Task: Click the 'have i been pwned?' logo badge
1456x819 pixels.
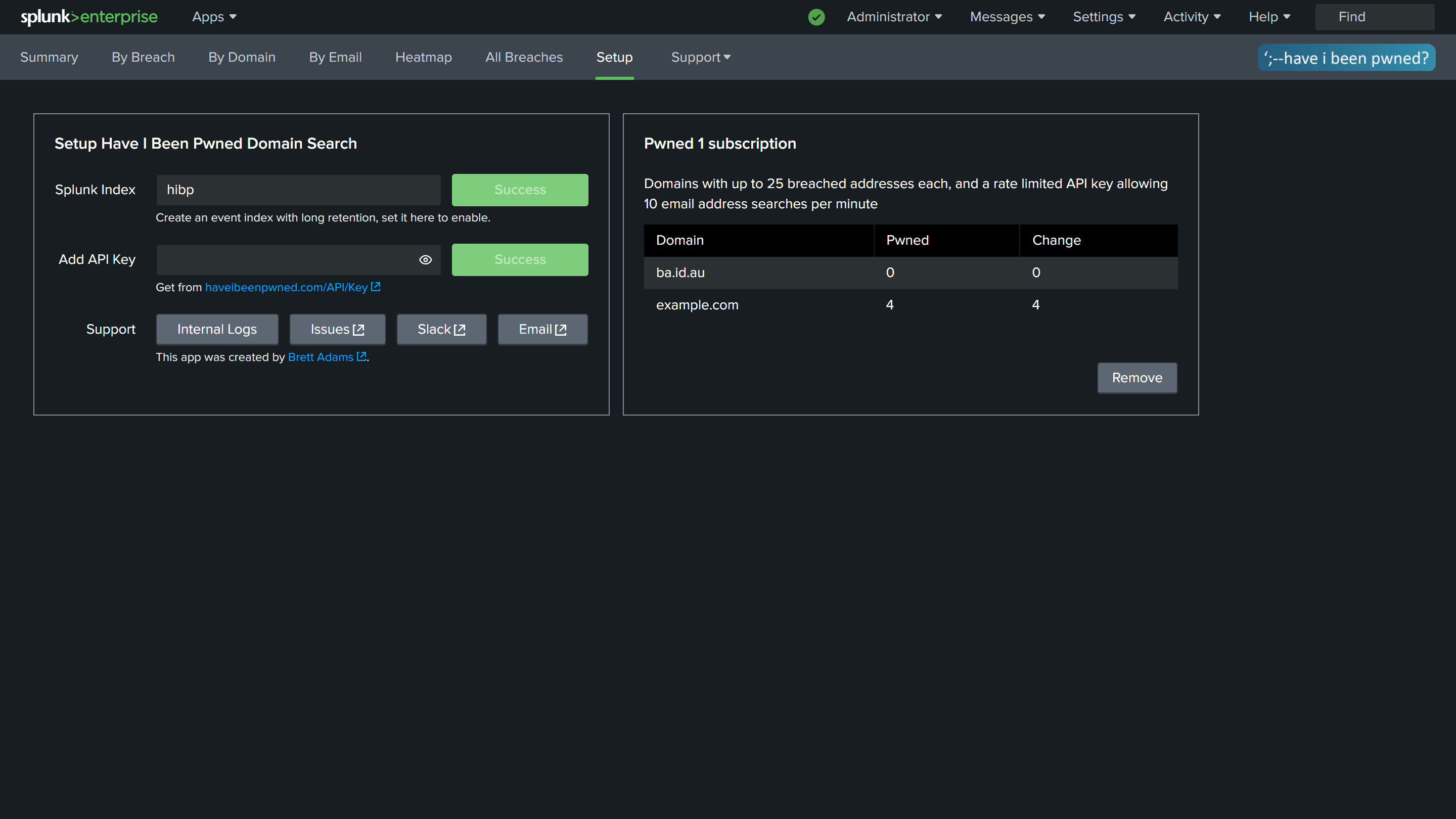Action: click(x=1346, y=58)
